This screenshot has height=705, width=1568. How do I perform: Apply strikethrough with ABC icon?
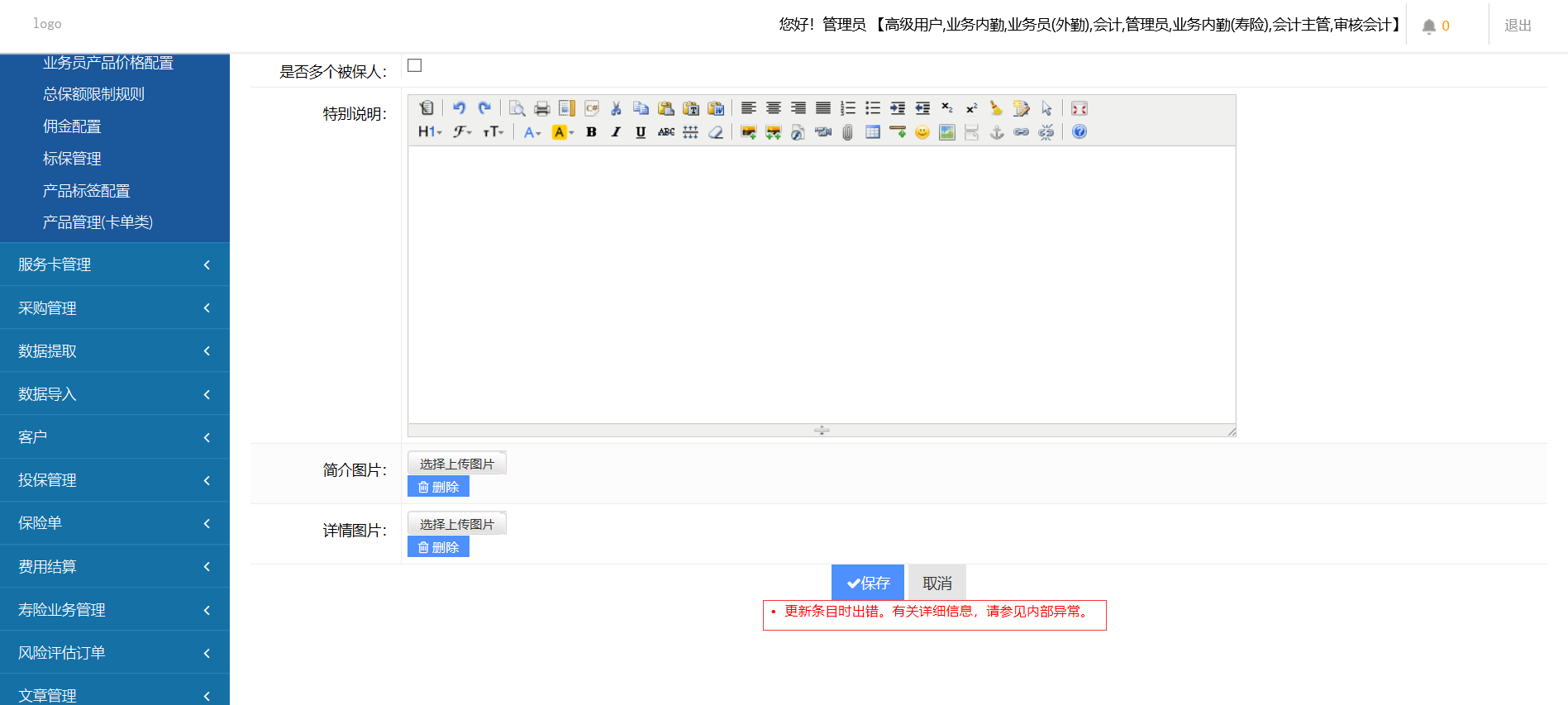(666, 132)
